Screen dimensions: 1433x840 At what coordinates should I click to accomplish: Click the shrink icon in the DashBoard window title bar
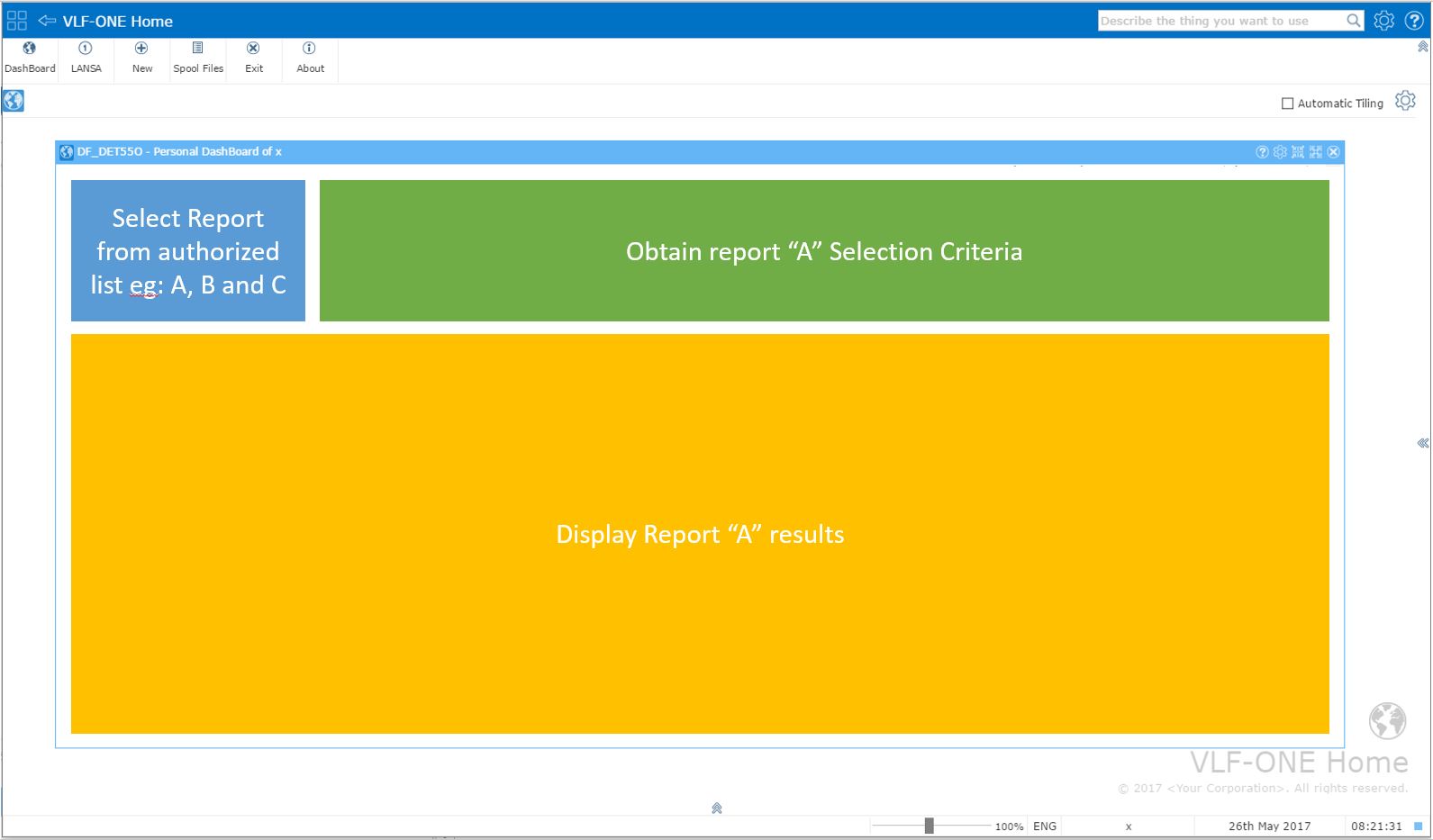(1298, 152)
